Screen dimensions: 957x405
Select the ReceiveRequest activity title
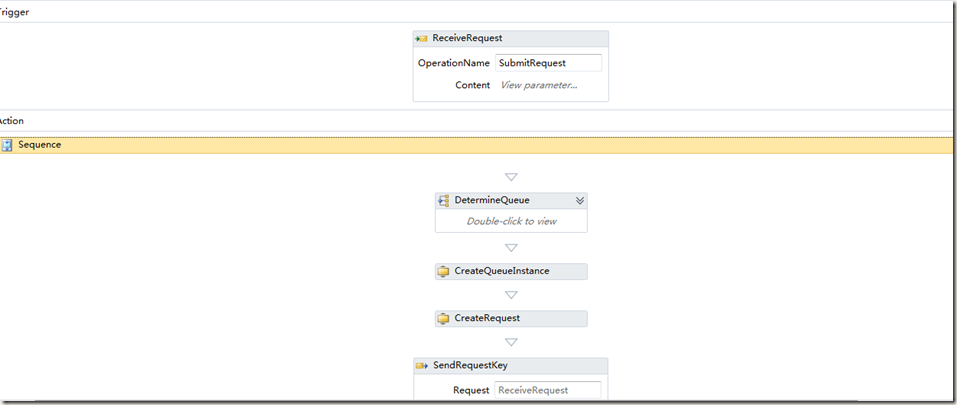tap(468, 38)
